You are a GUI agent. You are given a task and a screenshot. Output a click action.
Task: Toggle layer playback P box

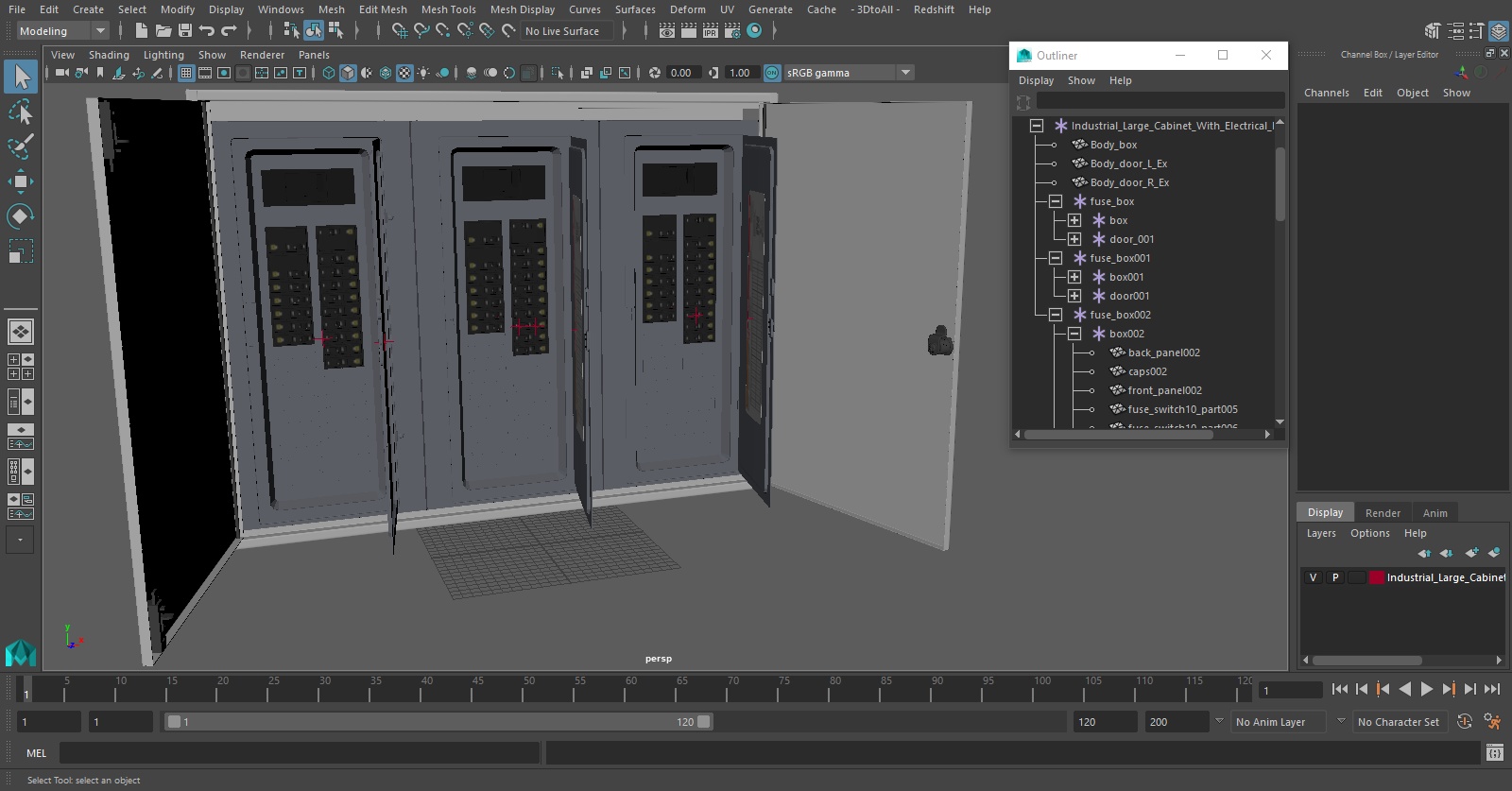pyautogui.click(x=1335, y=577)
